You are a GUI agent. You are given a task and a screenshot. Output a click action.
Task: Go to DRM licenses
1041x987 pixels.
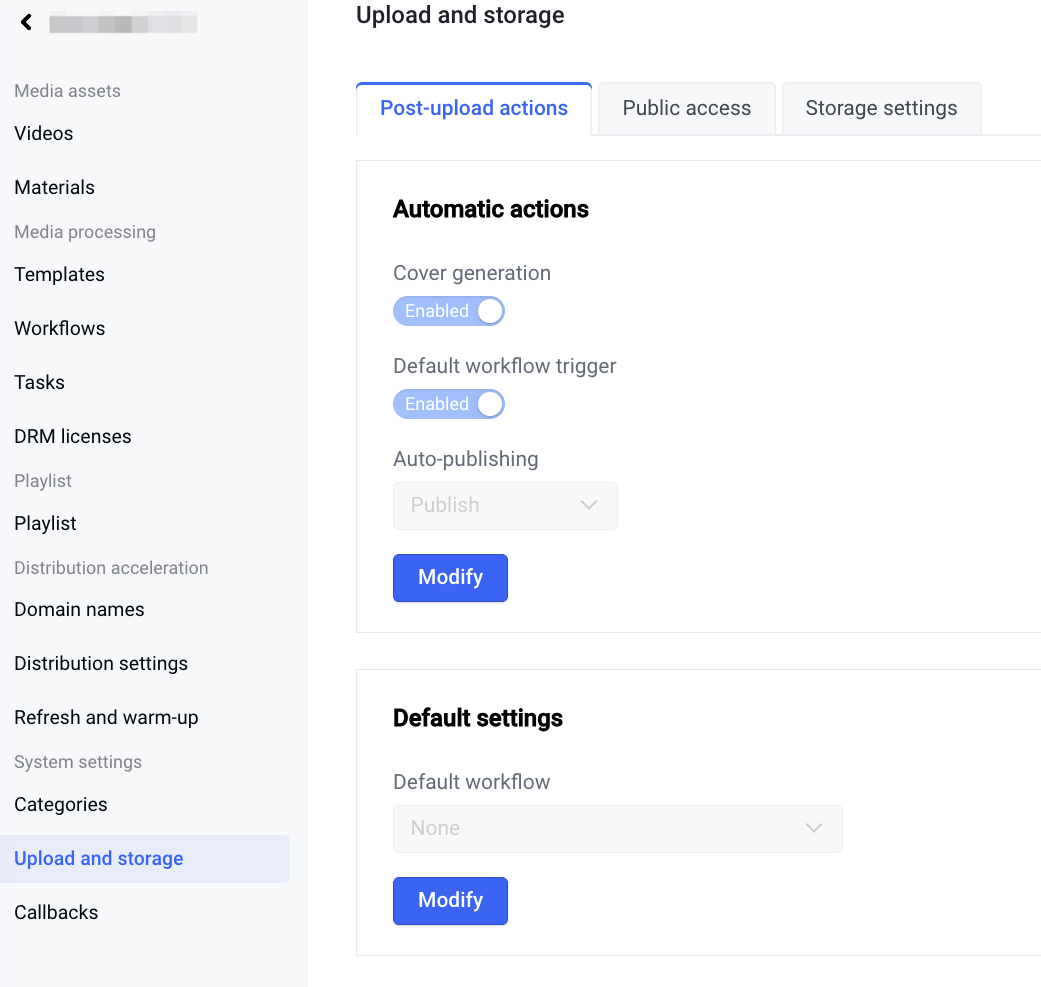click(x=73, y=437)
